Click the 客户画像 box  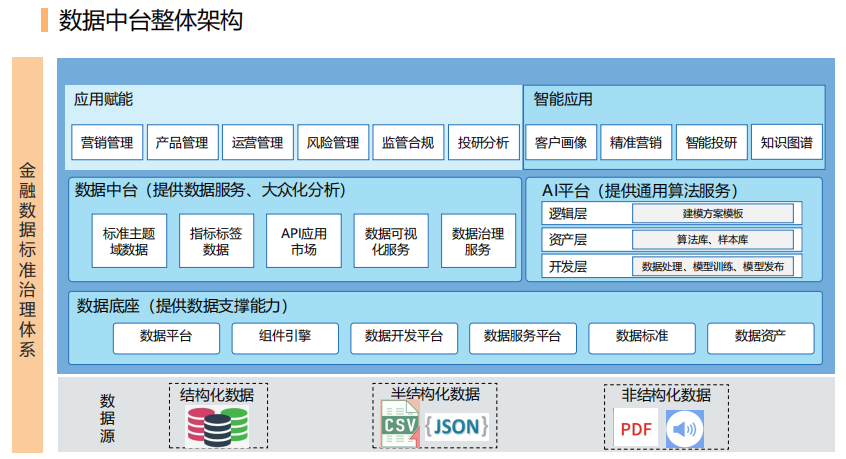(561, 142)
